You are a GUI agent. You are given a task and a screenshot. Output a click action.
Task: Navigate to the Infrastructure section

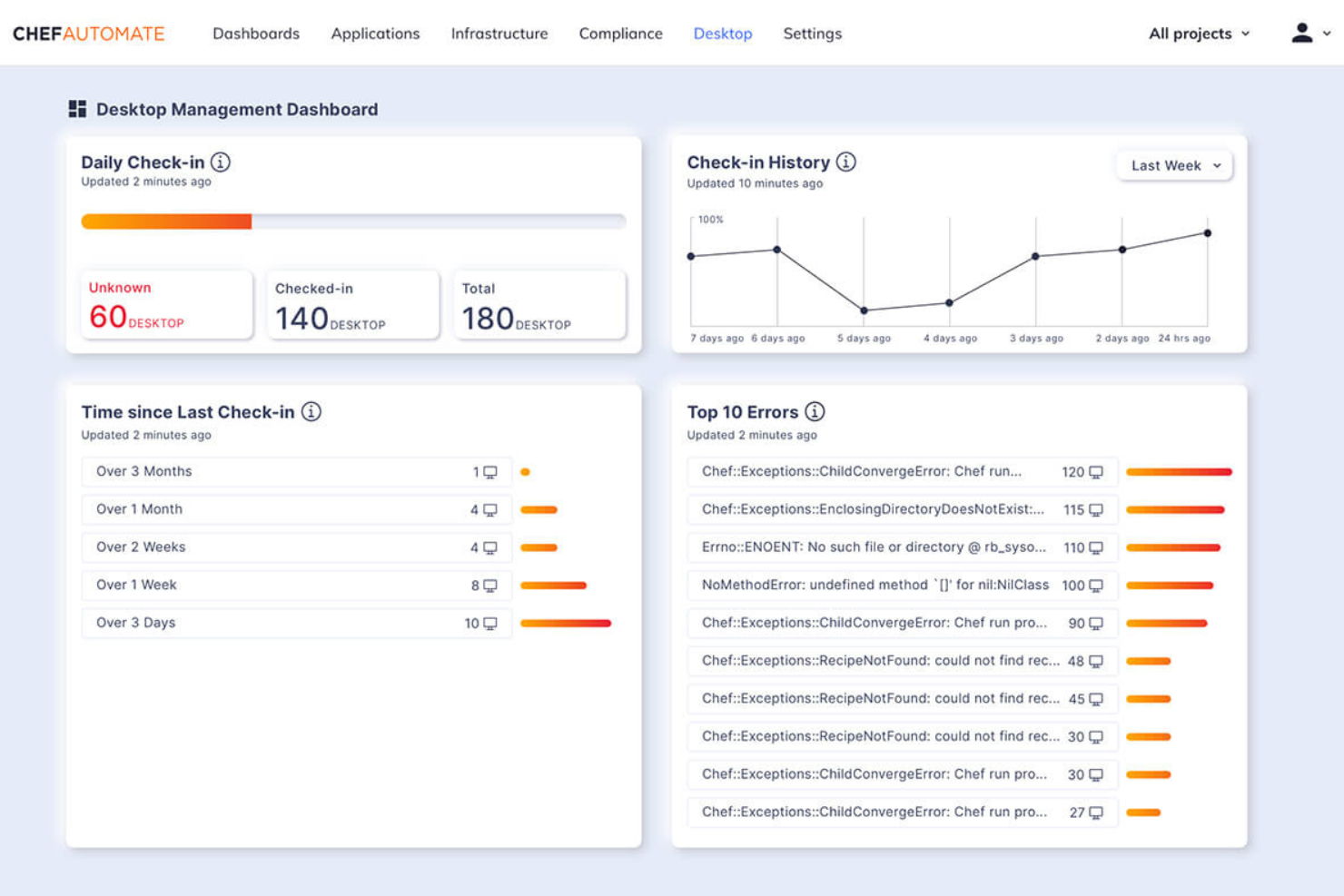(499, 34)
